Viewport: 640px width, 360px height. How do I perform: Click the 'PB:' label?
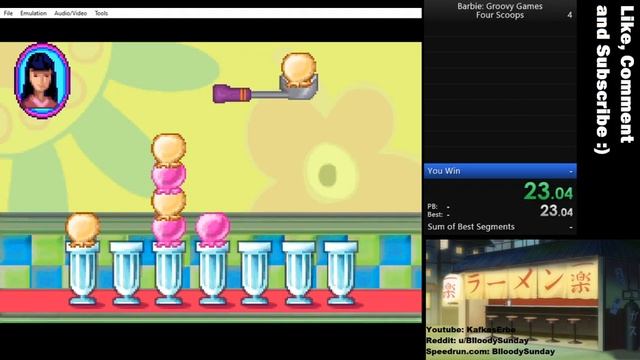(433, 207)
